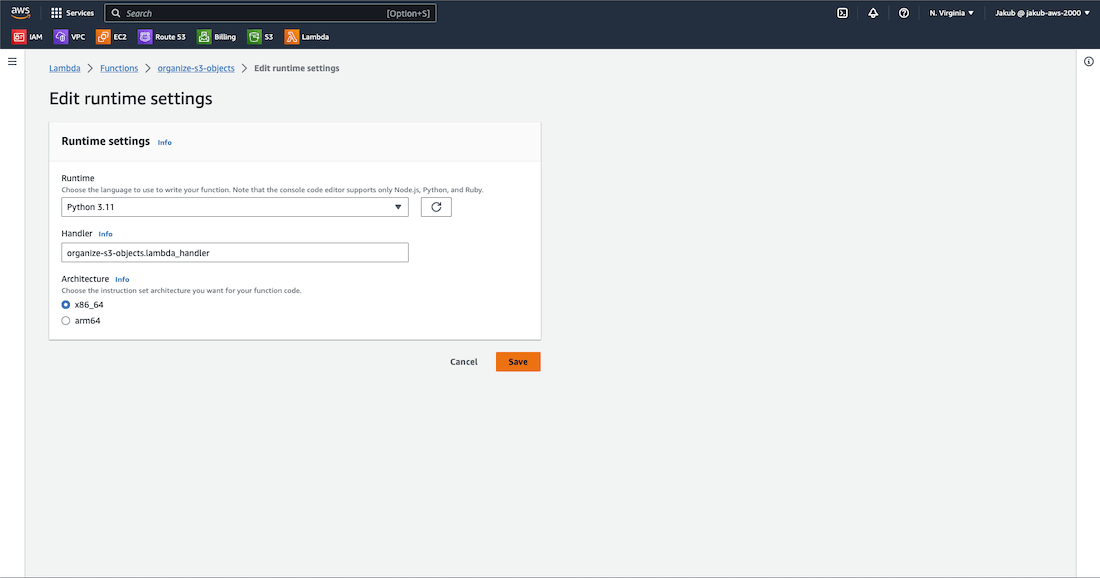
Task: Select the arm64 architecture option
Action: [x=66, y=321]
